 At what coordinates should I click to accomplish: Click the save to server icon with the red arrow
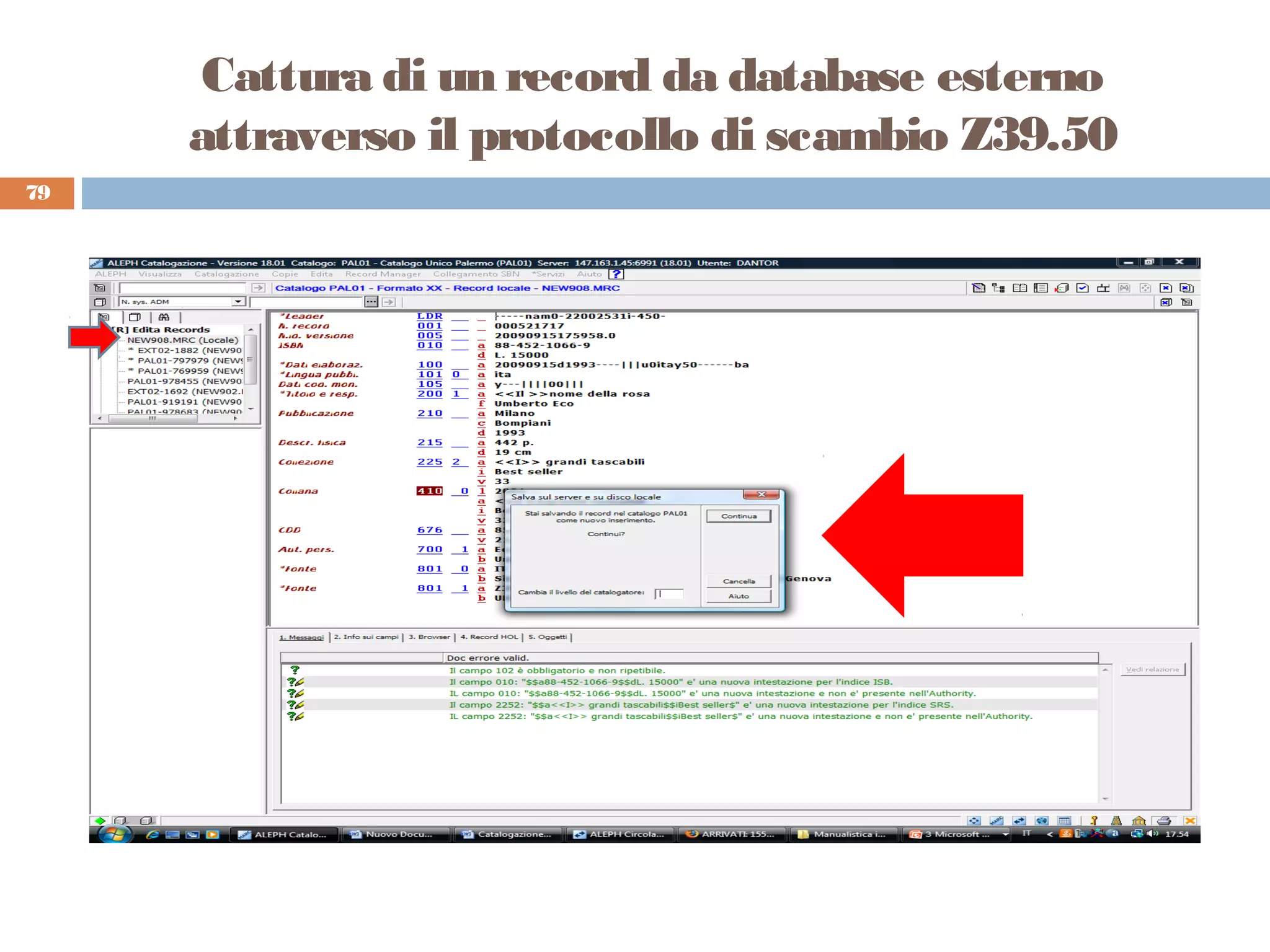pos(1062,288)
